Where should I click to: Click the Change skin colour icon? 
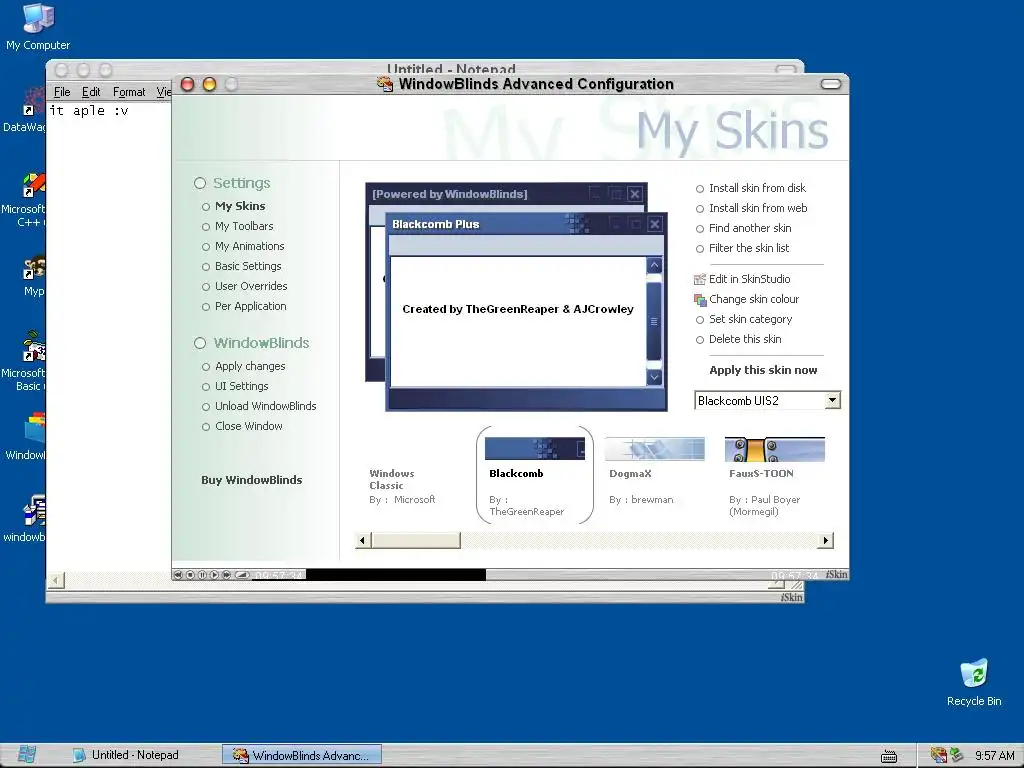pyautogui.click(x=699, y=300)
